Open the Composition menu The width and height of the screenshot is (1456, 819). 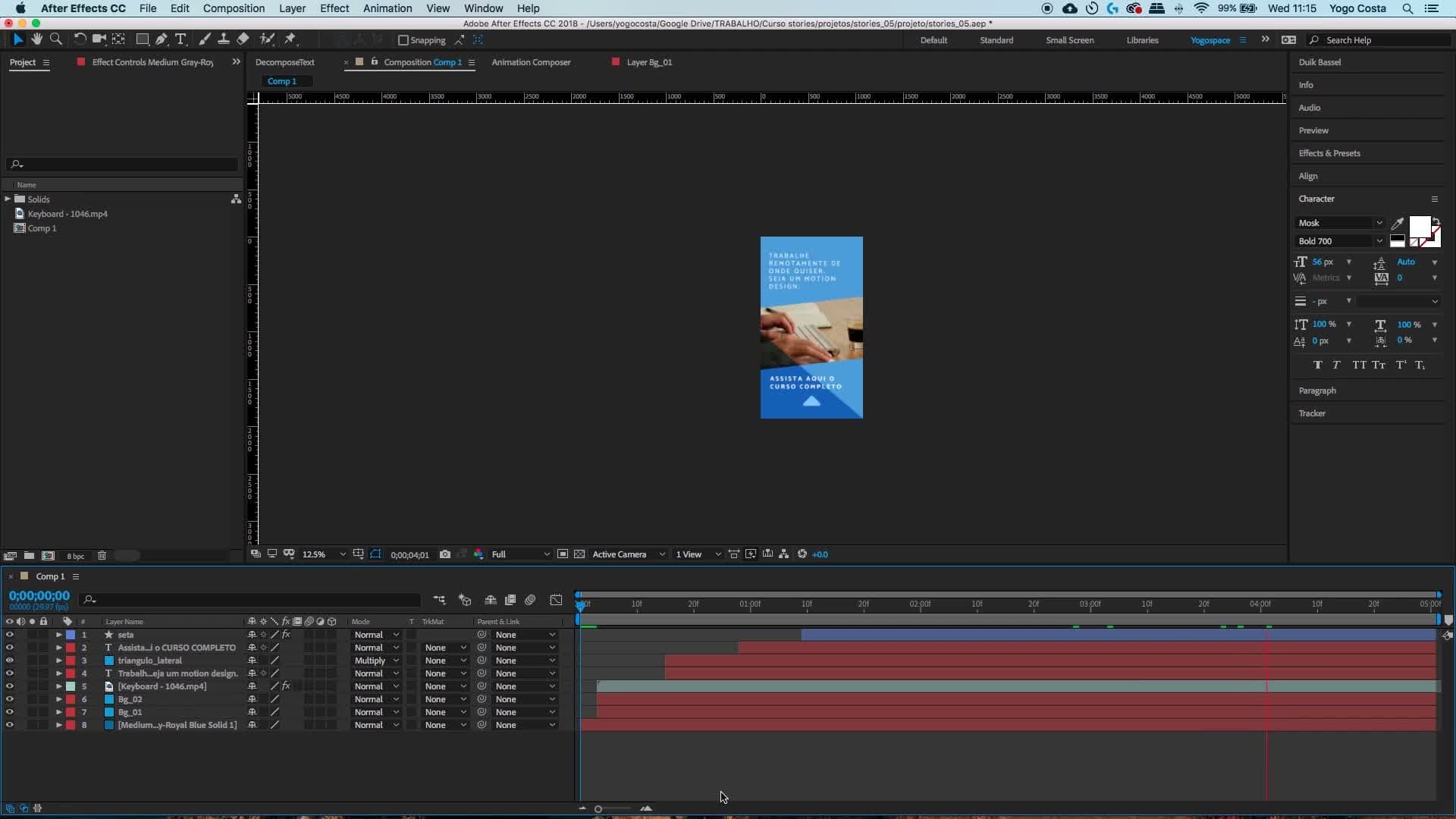coord(234,8)
